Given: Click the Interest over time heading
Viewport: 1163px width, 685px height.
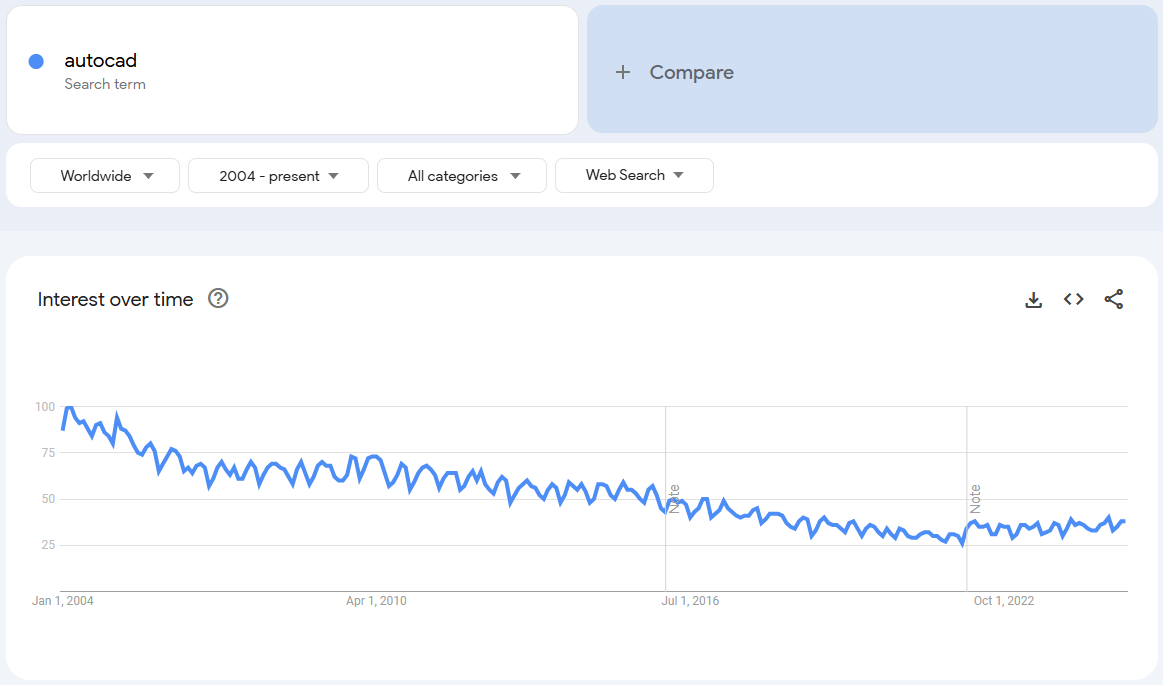Looking at the screenshot, I should tap(115, 300).
